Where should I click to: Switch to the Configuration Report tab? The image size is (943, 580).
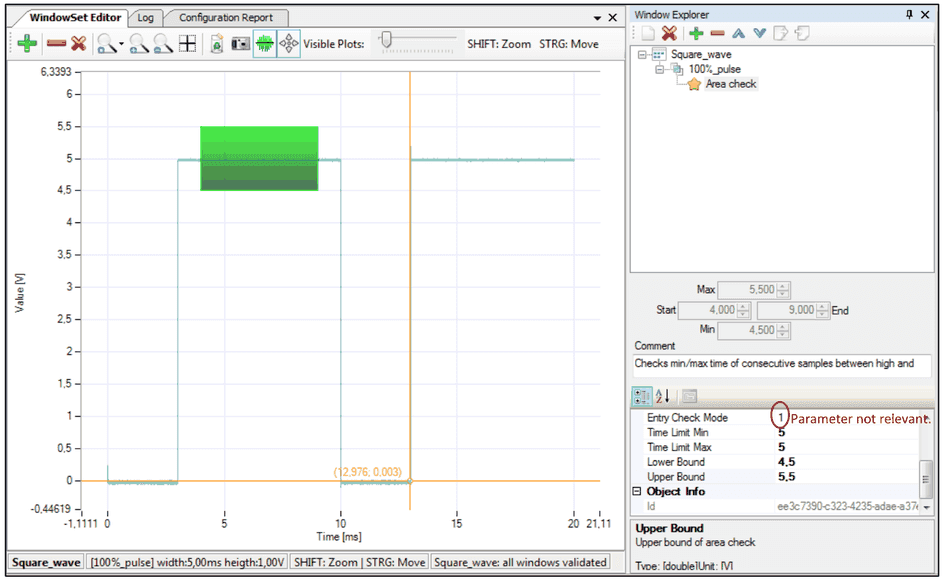[226, 17]
